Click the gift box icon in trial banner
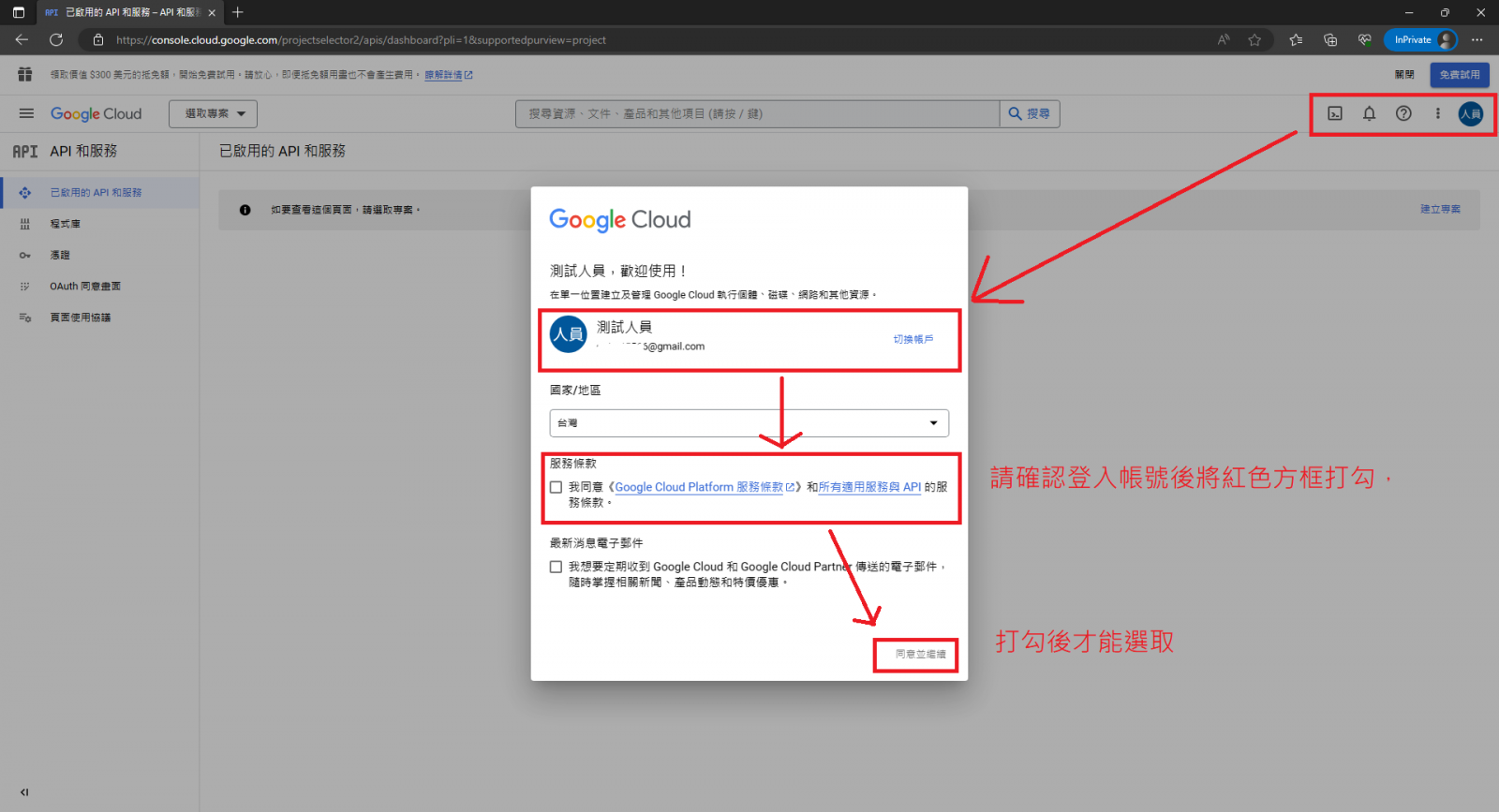The image size is (1499, 812). (x=25, y=74)
